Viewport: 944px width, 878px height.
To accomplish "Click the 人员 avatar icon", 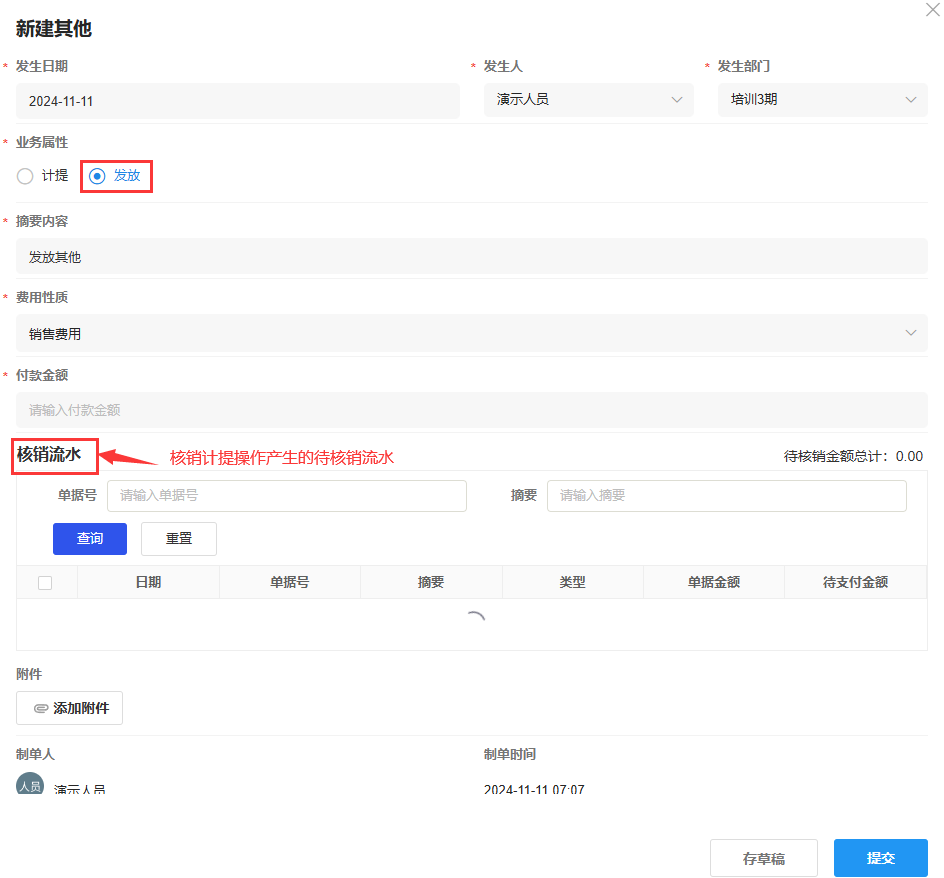I will 30,785.
